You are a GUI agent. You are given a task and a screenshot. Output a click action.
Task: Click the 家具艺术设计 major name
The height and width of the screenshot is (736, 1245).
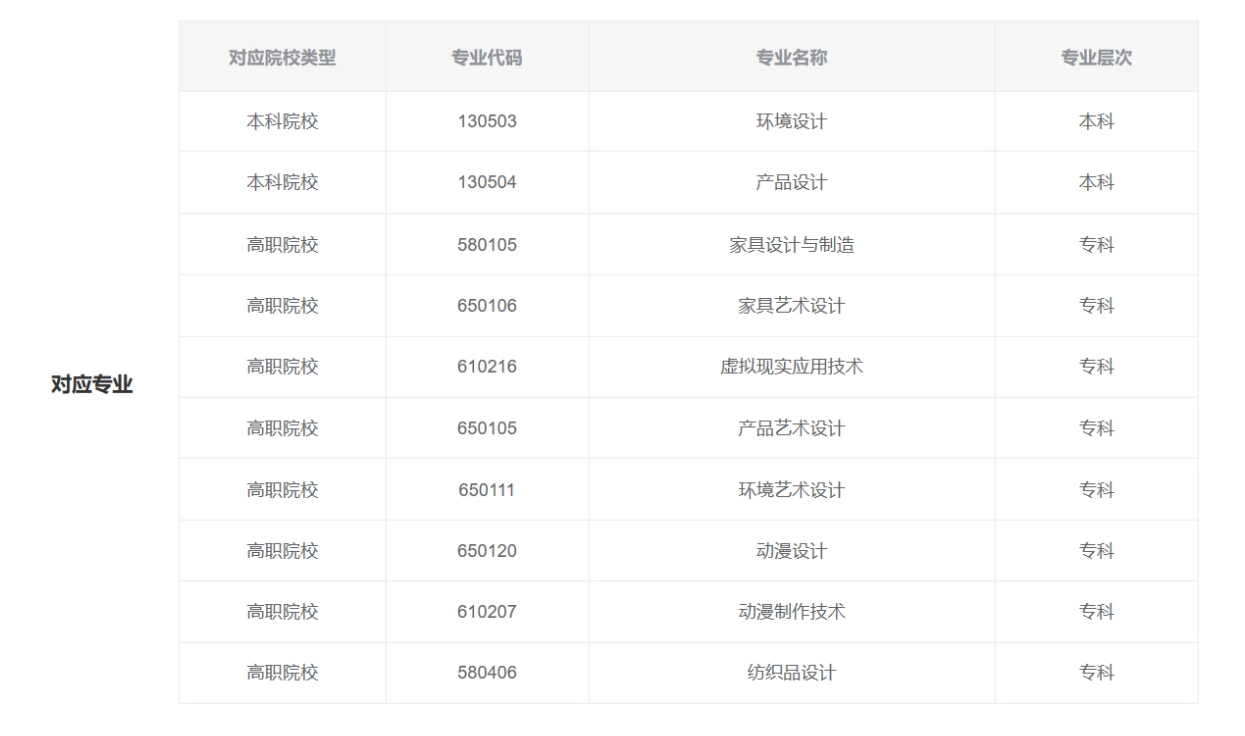tap(791, 306)
